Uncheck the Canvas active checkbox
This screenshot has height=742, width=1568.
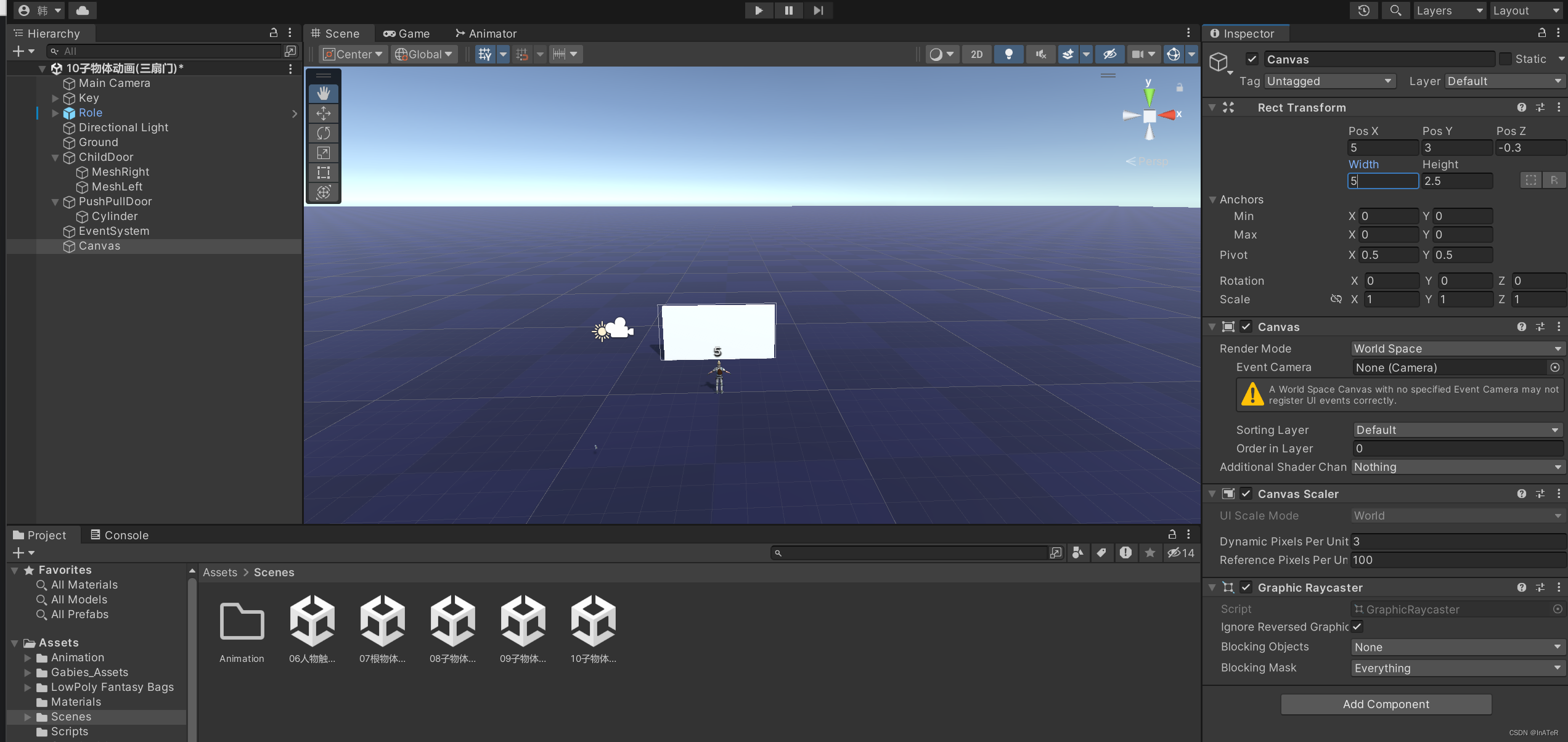[x=1251, y=59]
